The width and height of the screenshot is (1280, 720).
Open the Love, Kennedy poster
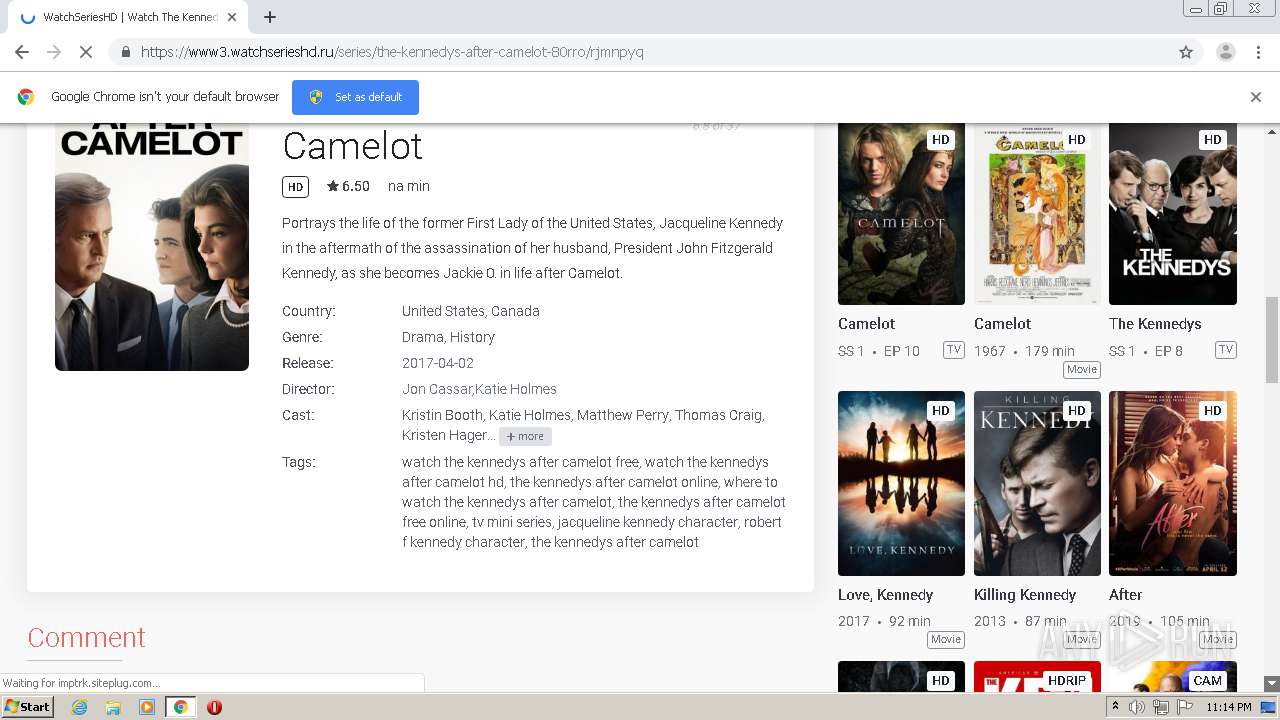pyautogui.click(x=901, y=483)
